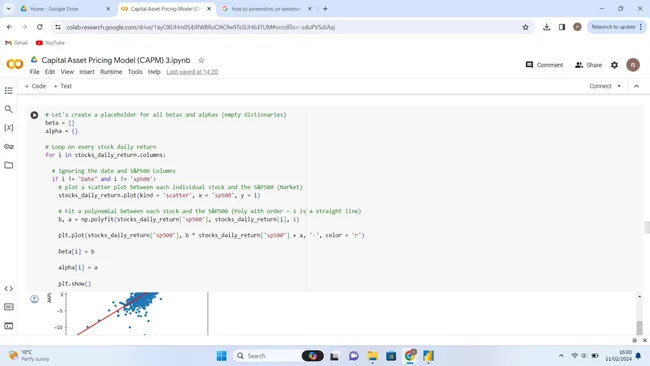Open the Terminal sidebar icon
This screenshot has width=650, height=366.
point(8,326)
